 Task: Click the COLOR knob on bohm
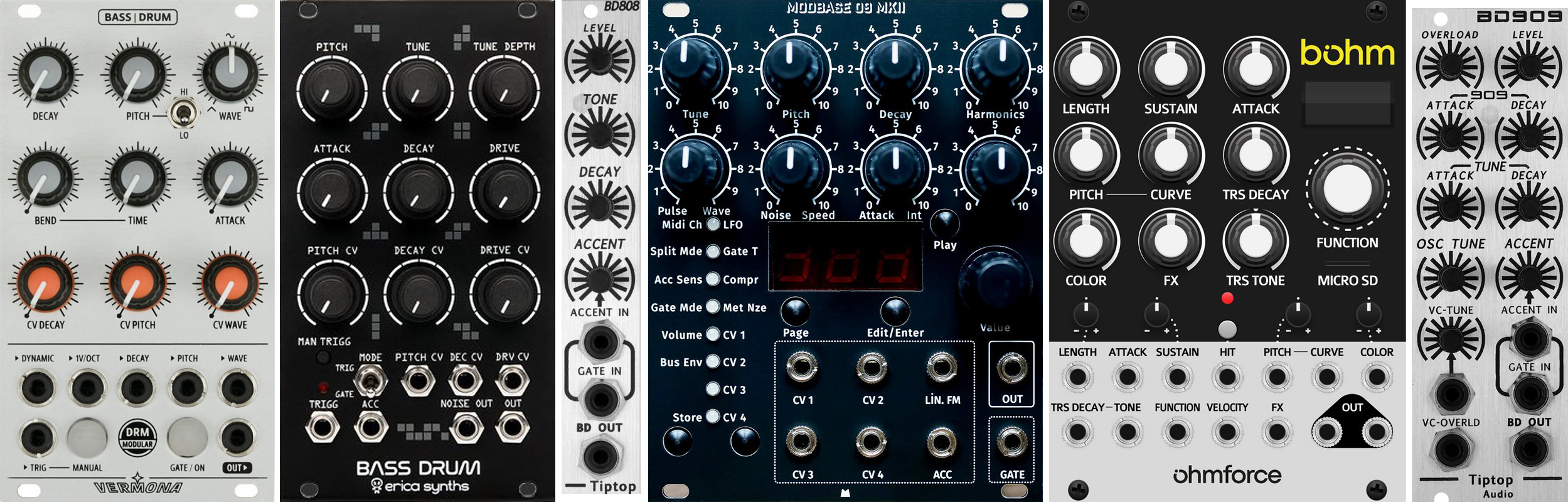[x=1085, y=240]
